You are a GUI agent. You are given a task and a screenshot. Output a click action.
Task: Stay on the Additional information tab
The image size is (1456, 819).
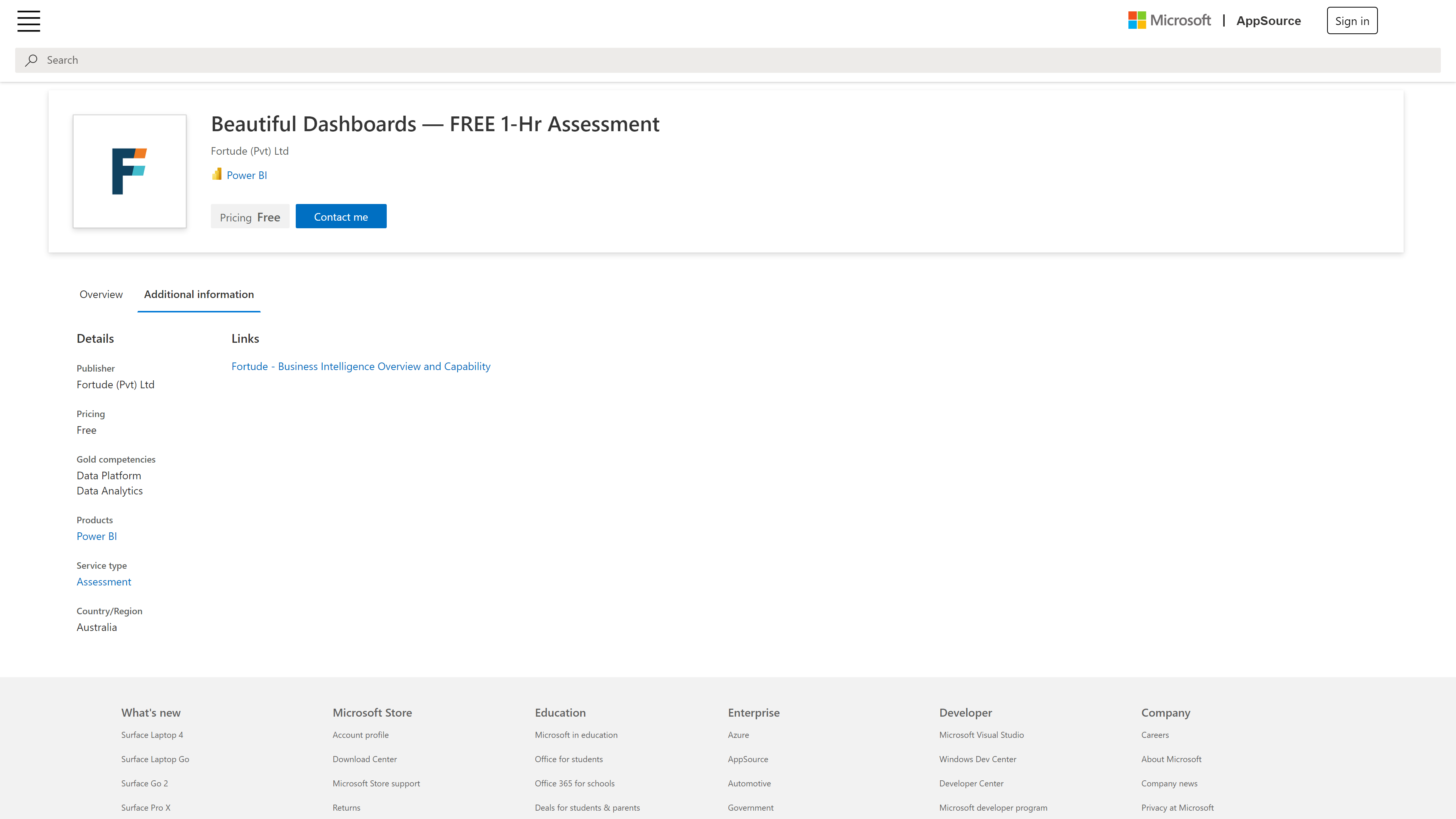click(x=198, y=295)
